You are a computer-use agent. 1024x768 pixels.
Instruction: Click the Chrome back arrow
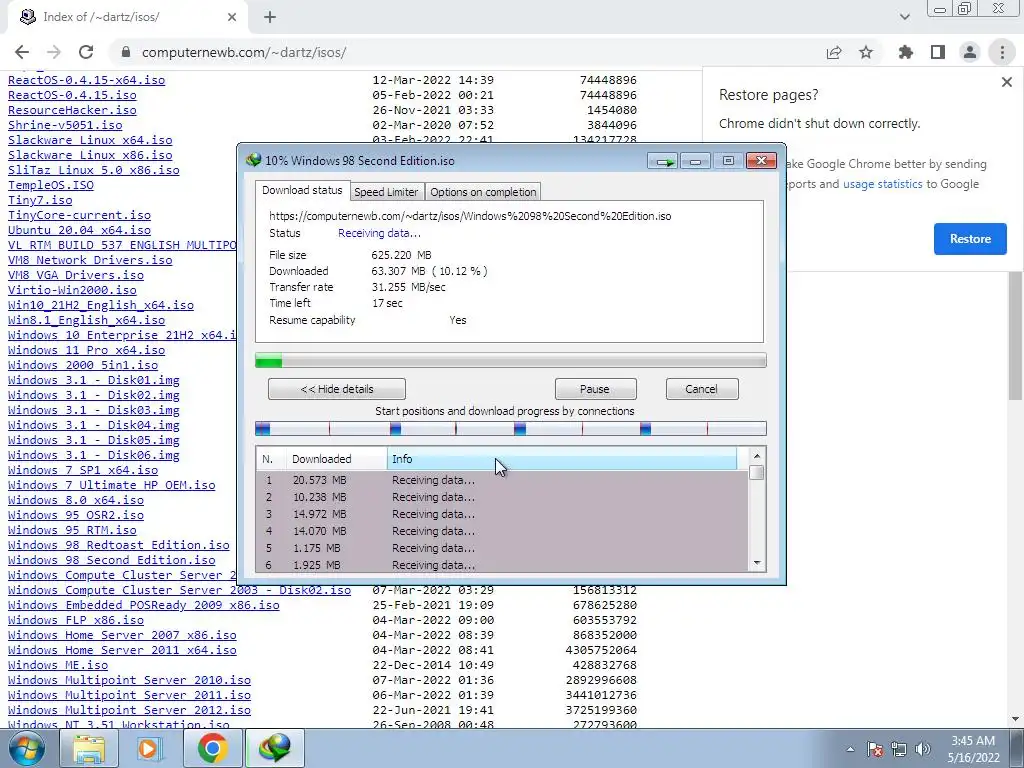22,52
